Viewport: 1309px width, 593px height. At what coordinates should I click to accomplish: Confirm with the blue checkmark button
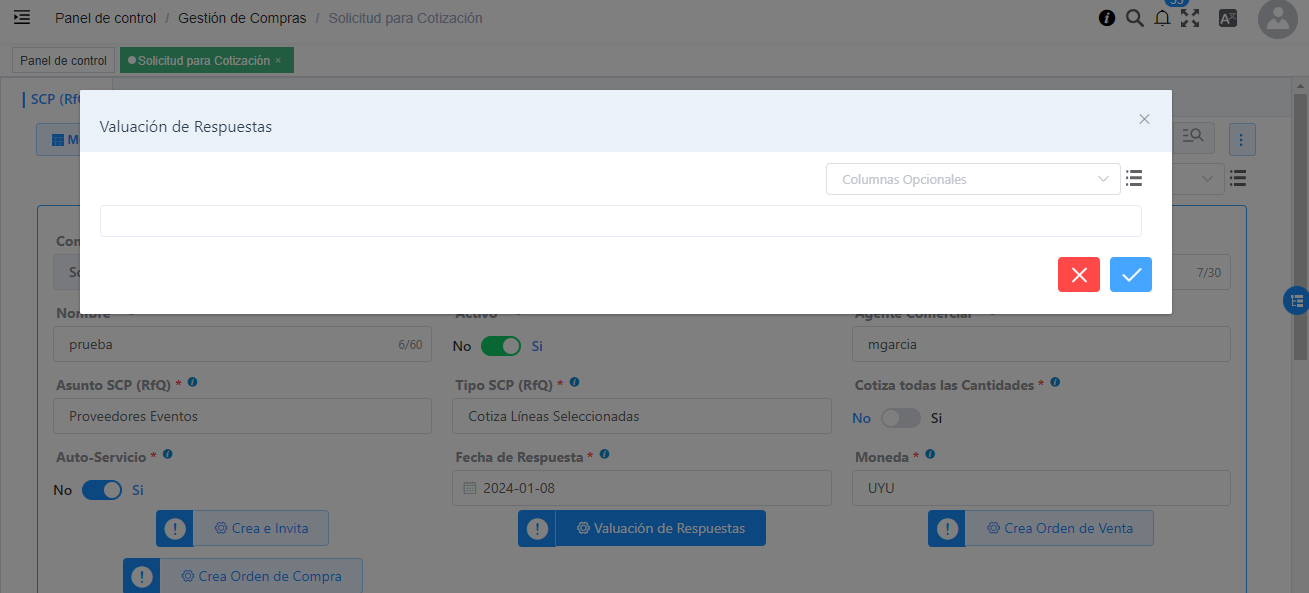[x=1130, y=275]
